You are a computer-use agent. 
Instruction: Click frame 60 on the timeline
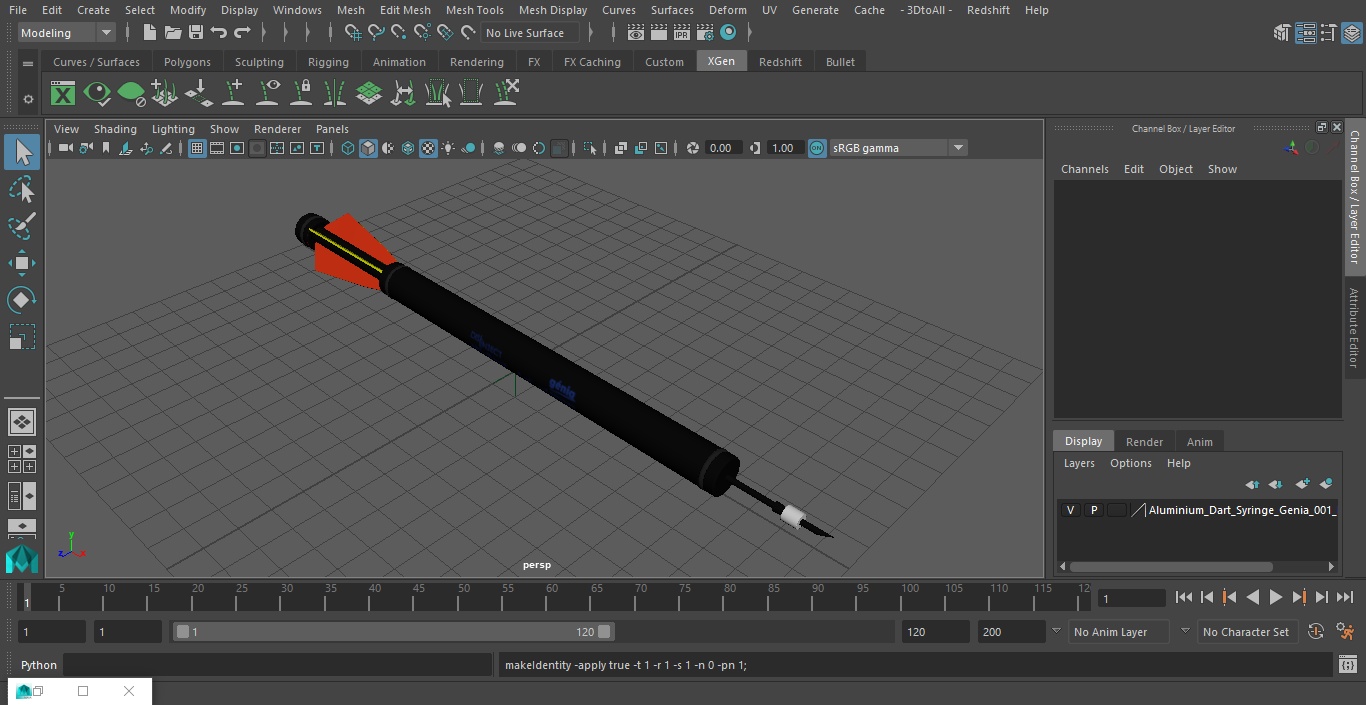click(x=552, y=597)
